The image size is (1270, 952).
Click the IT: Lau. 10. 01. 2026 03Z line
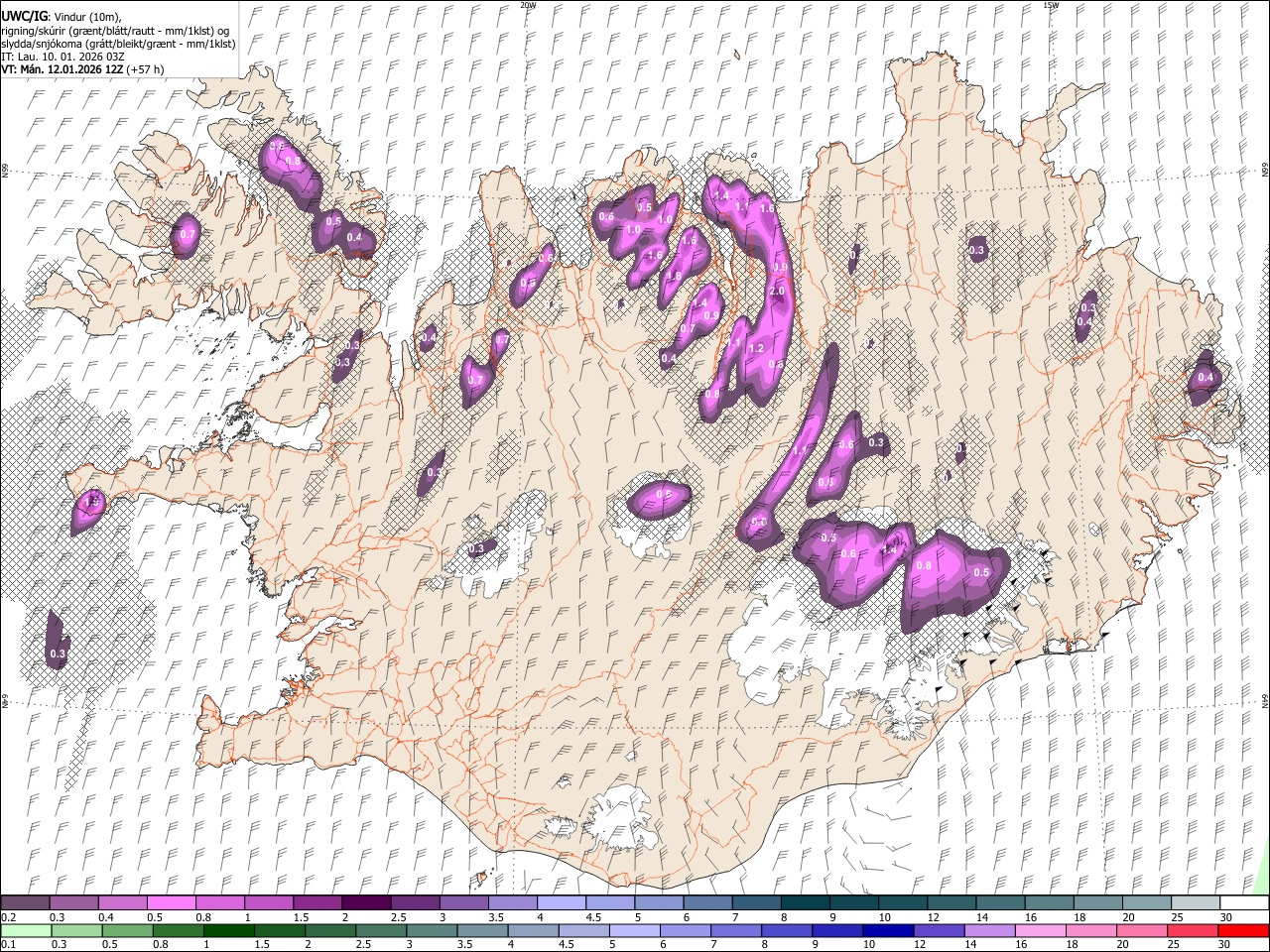tap(63, 57)
